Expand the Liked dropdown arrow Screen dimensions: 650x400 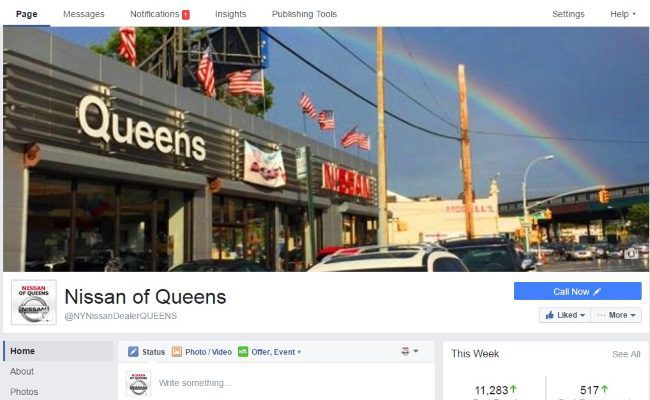click(x=582, y=315)
